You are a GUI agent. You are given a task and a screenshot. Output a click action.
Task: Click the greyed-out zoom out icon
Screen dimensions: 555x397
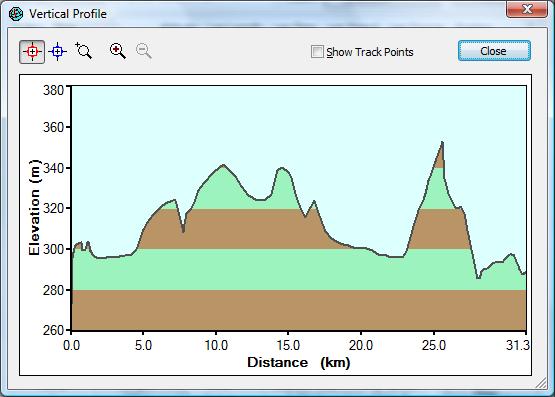(x=144, y=51)
